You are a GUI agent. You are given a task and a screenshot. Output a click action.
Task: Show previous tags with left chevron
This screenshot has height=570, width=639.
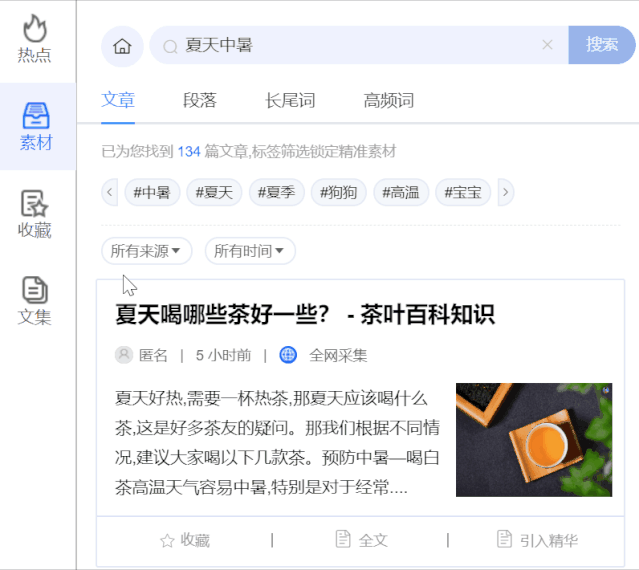click(110, 192)
